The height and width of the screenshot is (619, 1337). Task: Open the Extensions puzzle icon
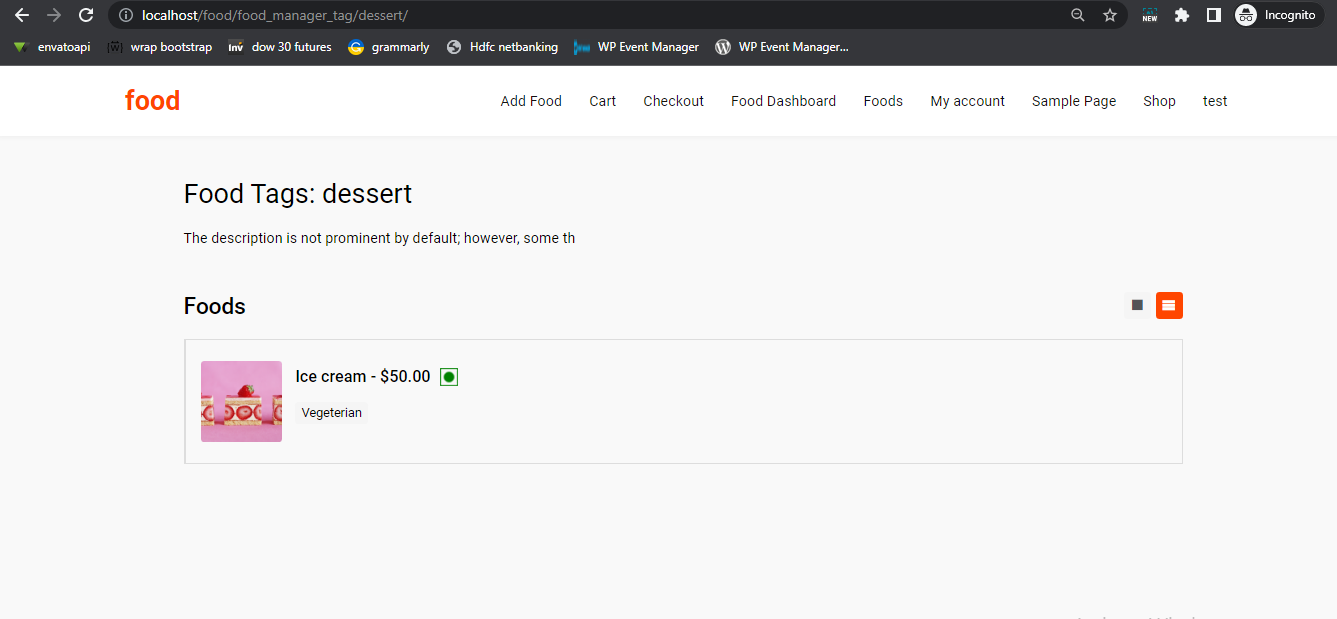(x=1182, y=15)
